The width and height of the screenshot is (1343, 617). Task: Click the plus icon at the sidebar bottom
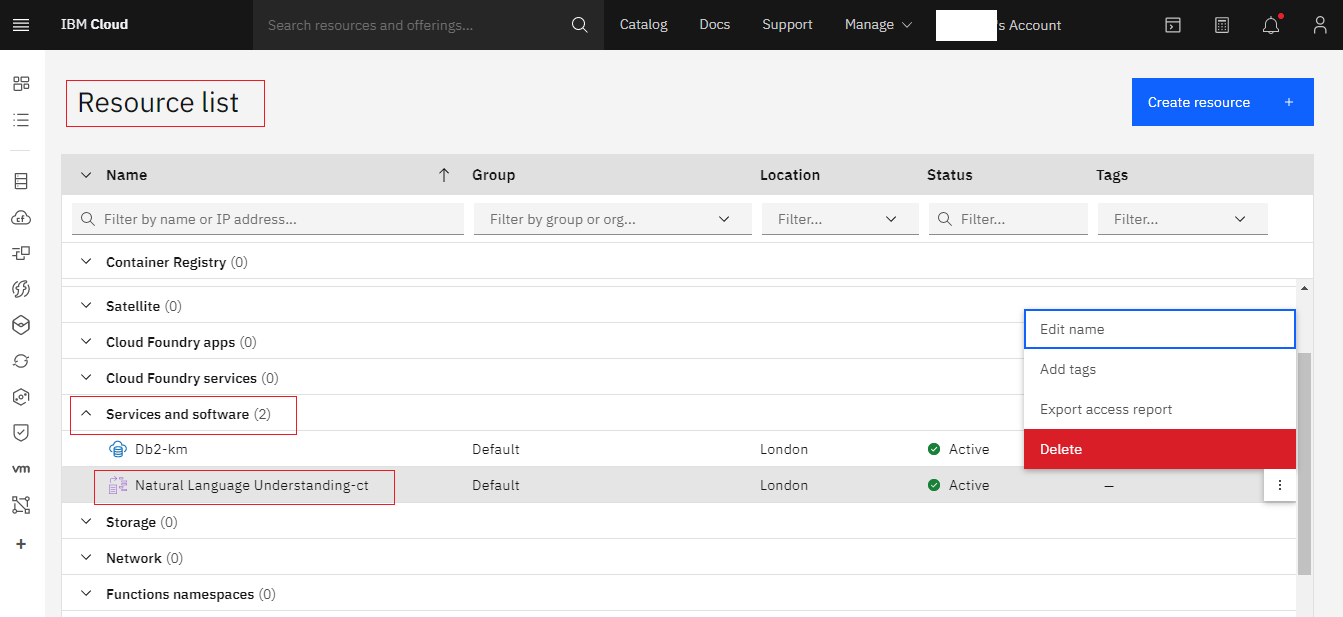[21, 544]
